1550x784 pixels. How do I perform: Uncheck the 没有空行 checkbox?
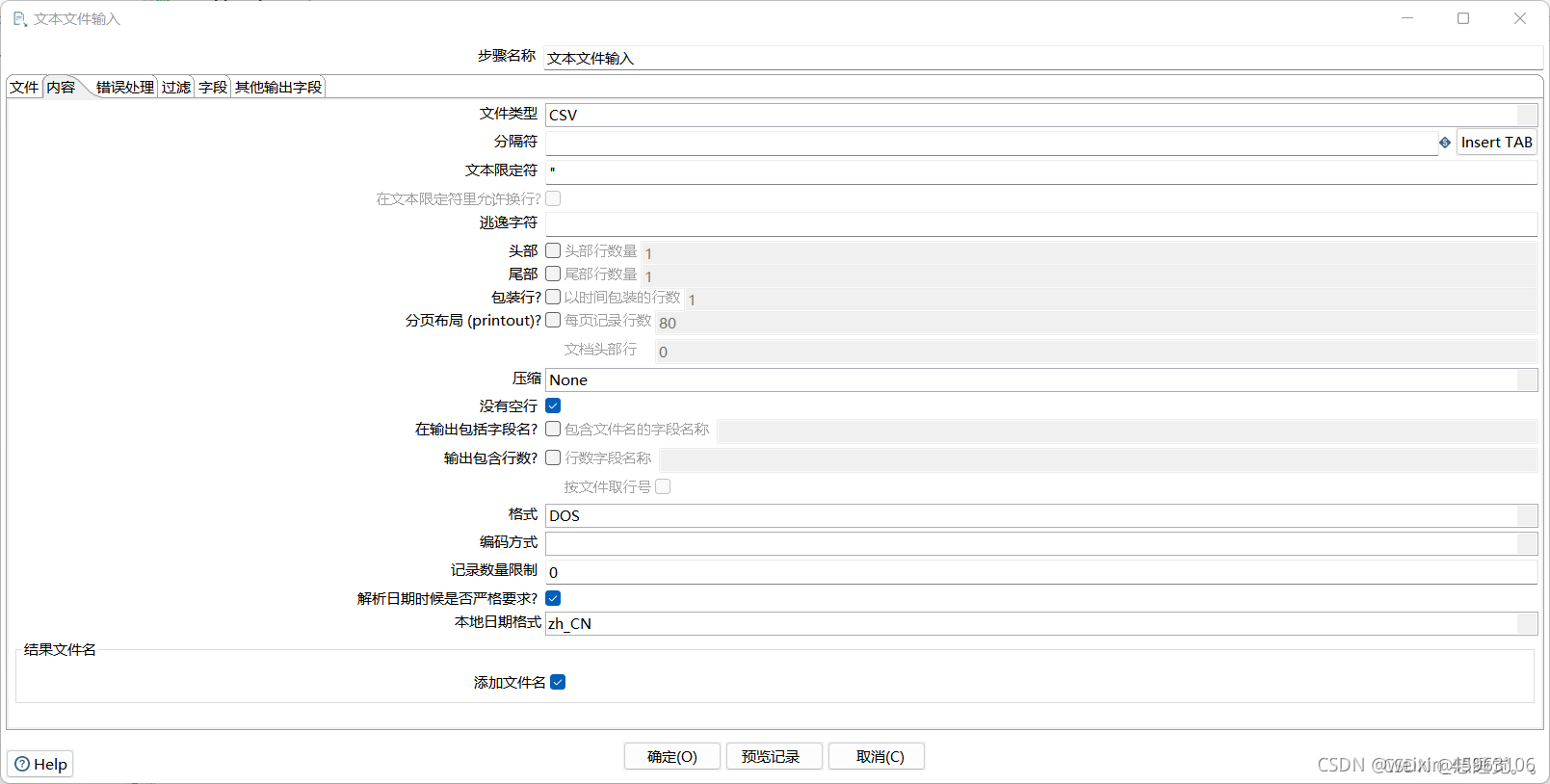point(553,405)
